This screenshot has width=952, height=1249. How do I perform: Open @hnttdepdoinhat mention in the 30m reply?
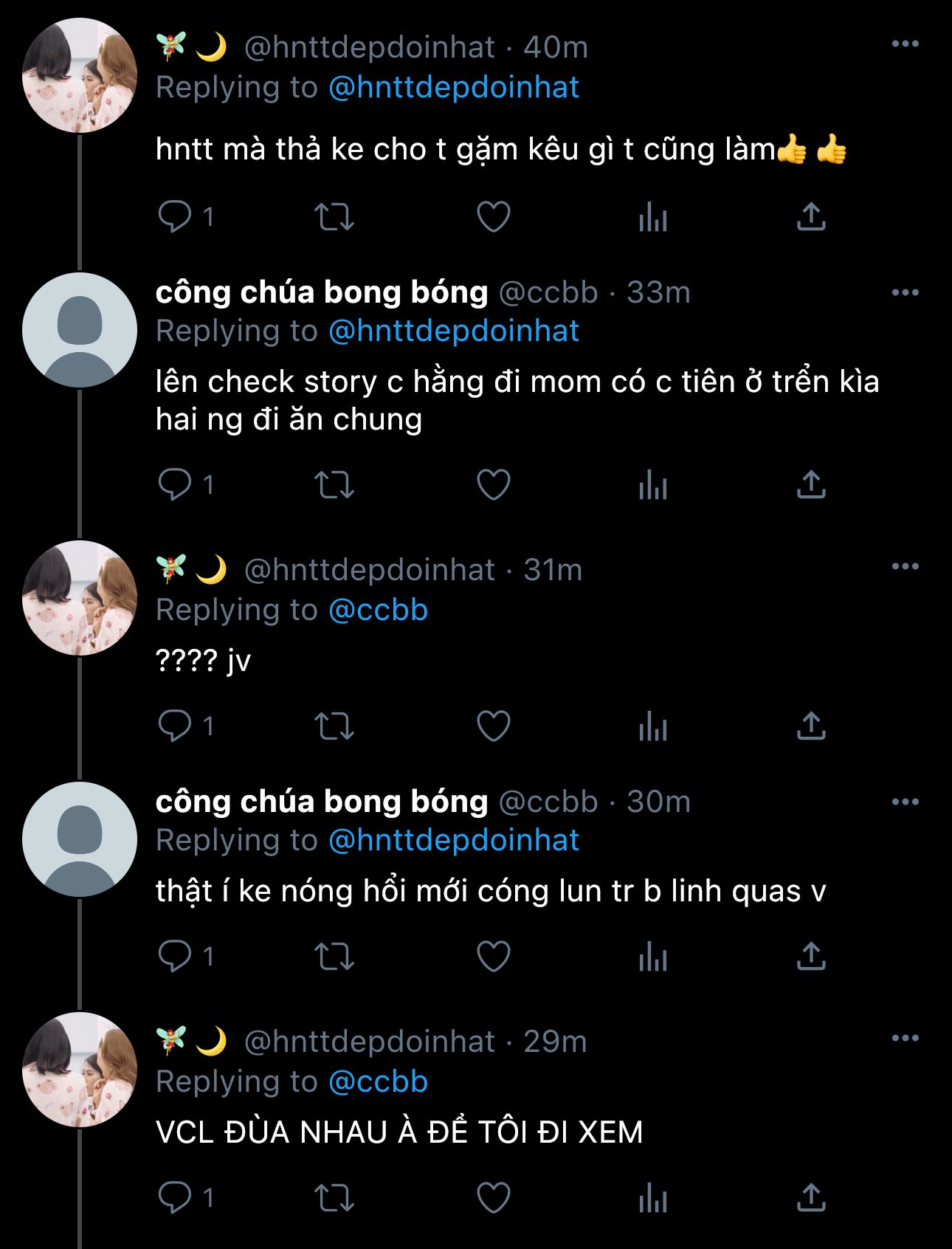[x=453, y=841]
